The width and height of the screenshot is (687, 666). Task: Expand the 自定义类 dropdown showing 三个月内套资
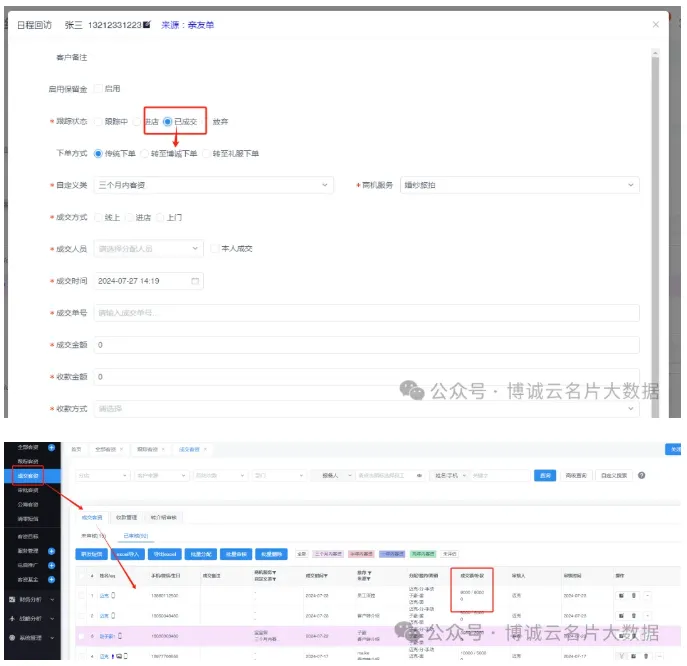[x=214, y=185]
